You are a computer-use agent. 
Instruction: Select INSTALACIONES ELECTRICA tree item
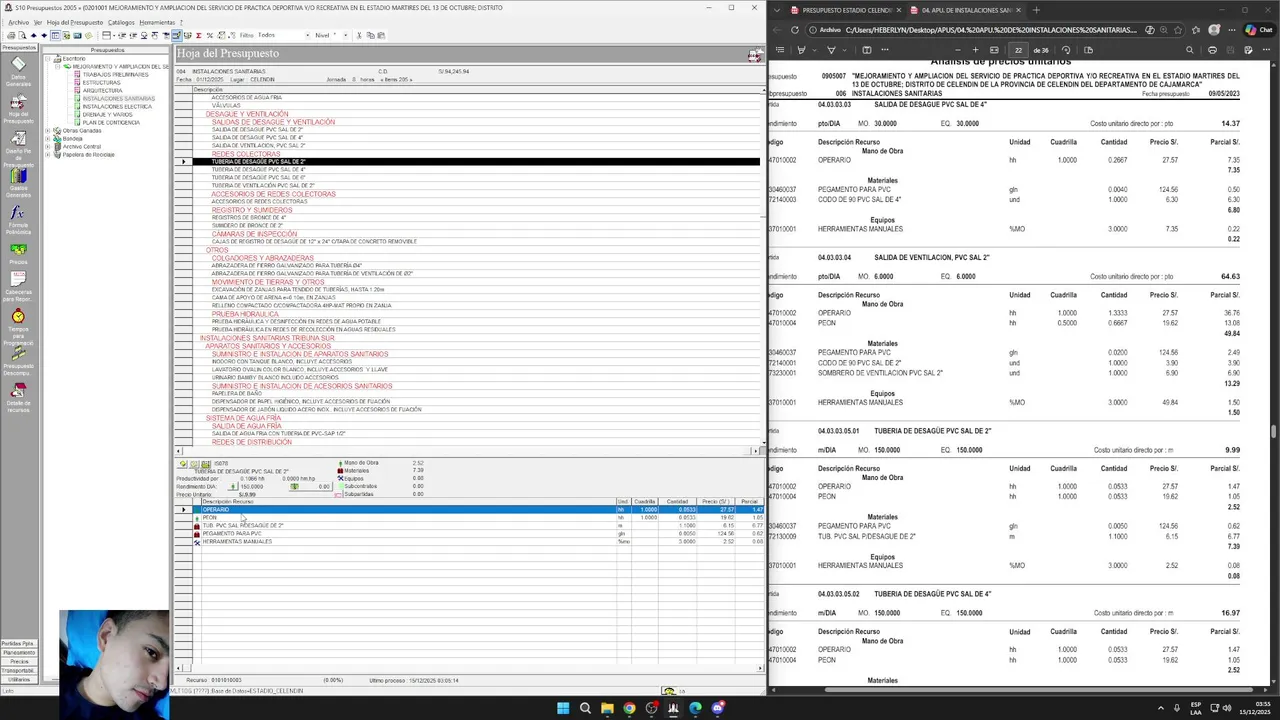tap(117, 107)
